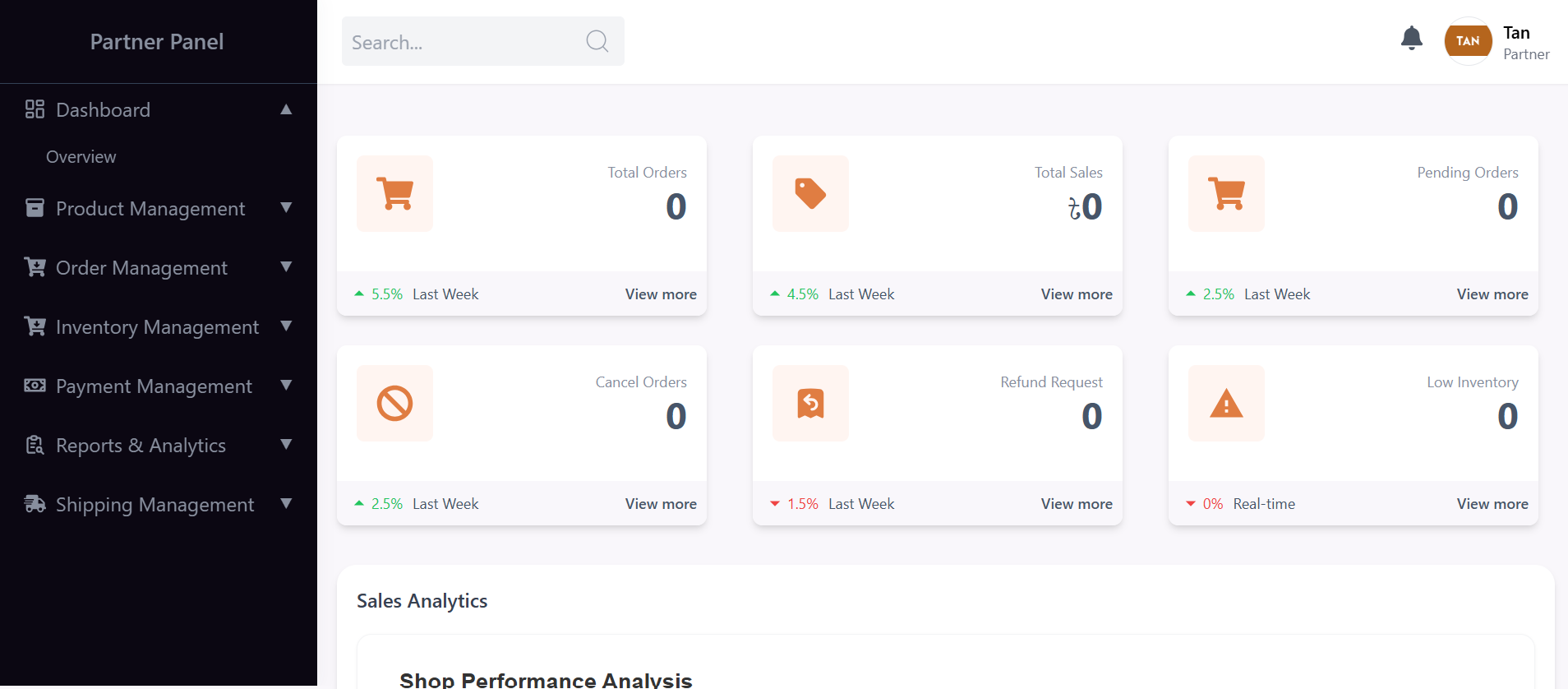Click the Shop Performance Analysis title
Image resolution: width=1568 pixels, height=689 pixels.
(546, 679)
